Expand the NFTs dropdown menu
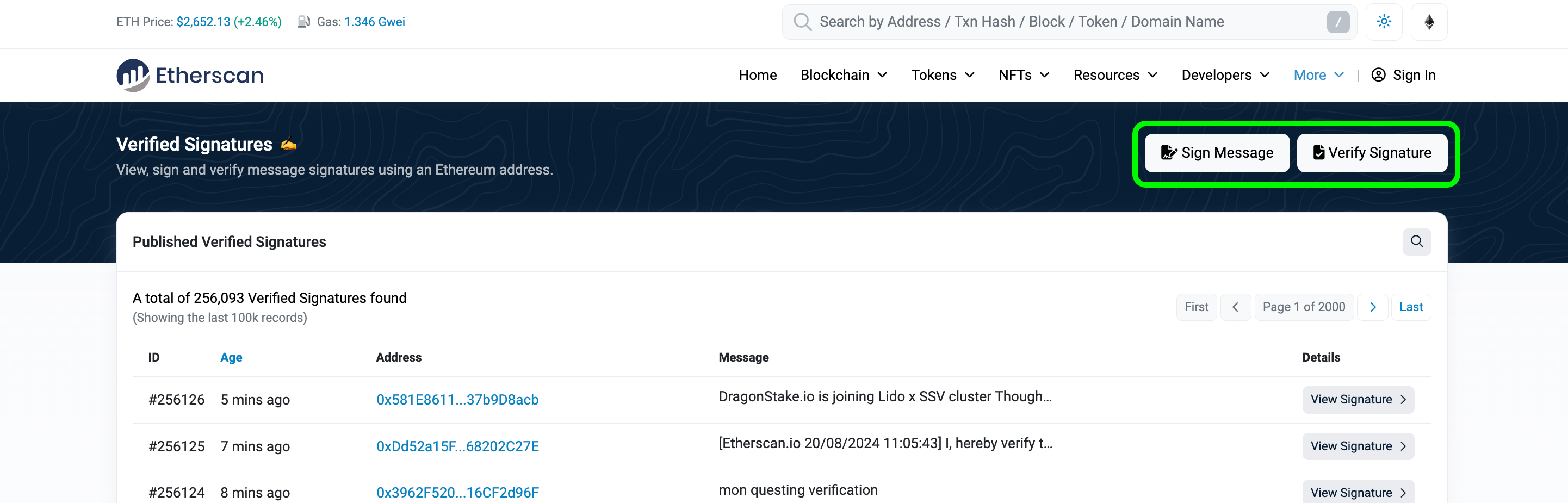The image size is (1568, 503). [x=1023, y=75]
